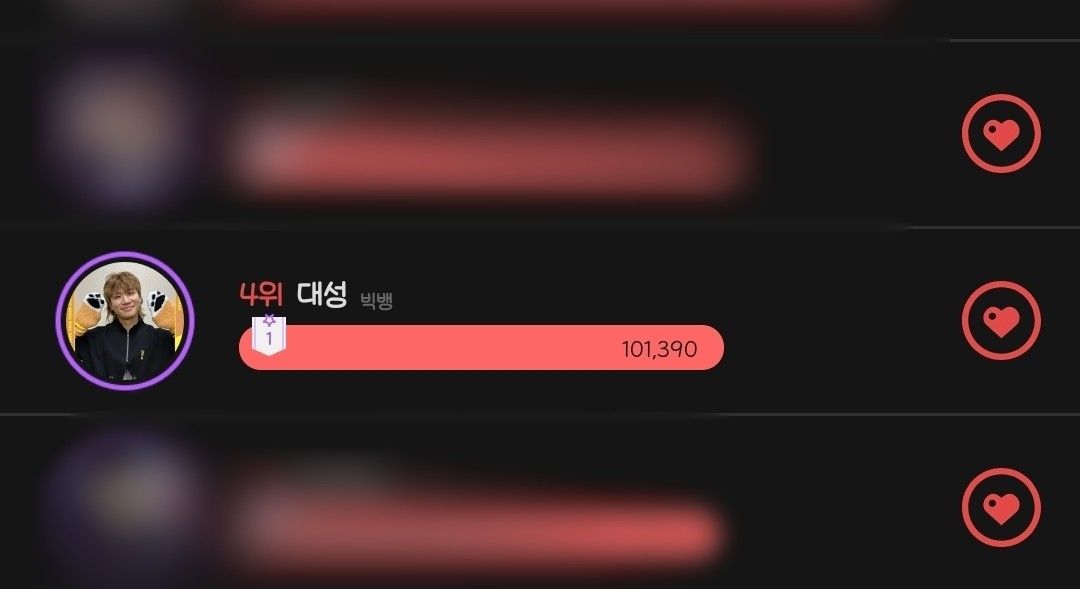1080x589 pixels.
Task: Click the blurred profile picture above 대성
Action: (117, 131)
